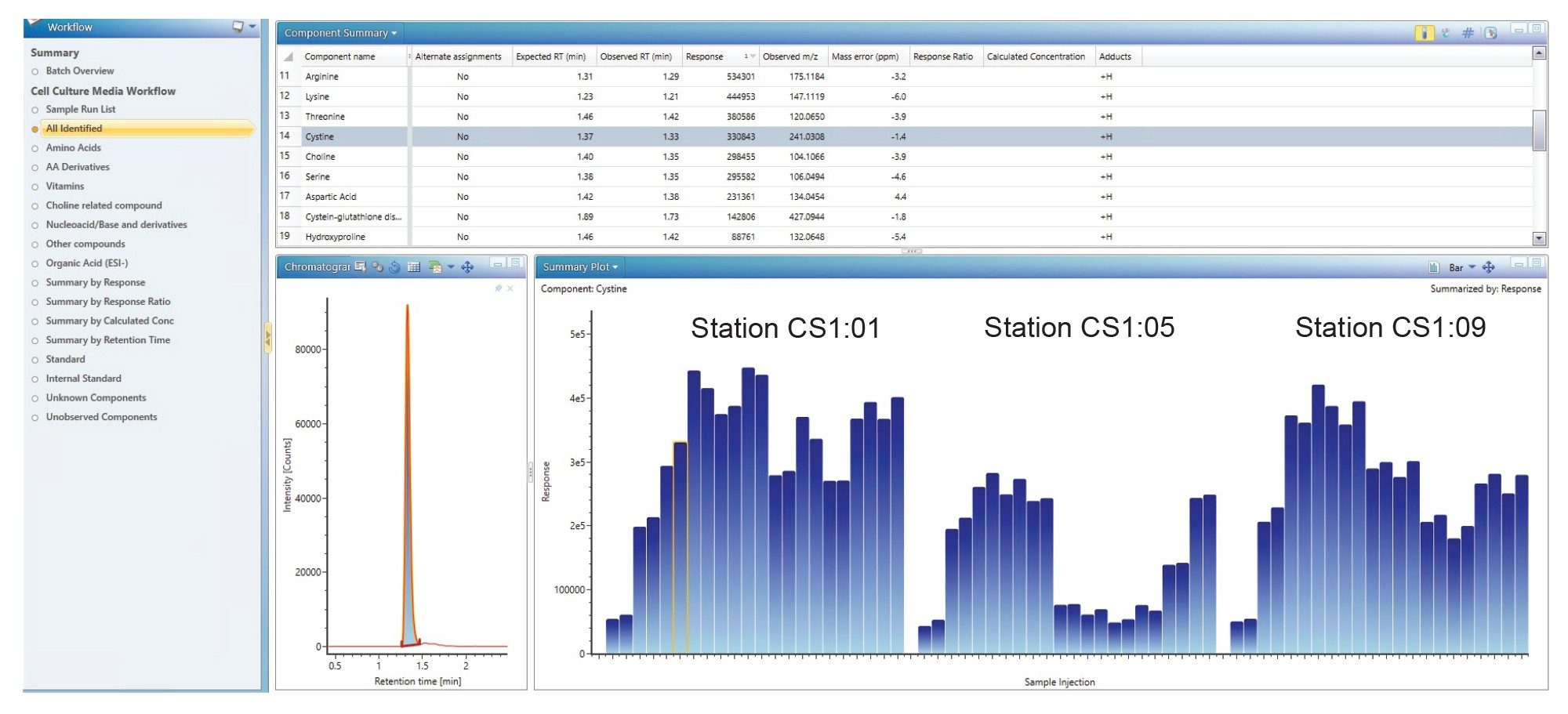The image size is (1568, 714).
Task: Click the gears icon in Chromatogram toolbar
Action: (x=377, y=267)
